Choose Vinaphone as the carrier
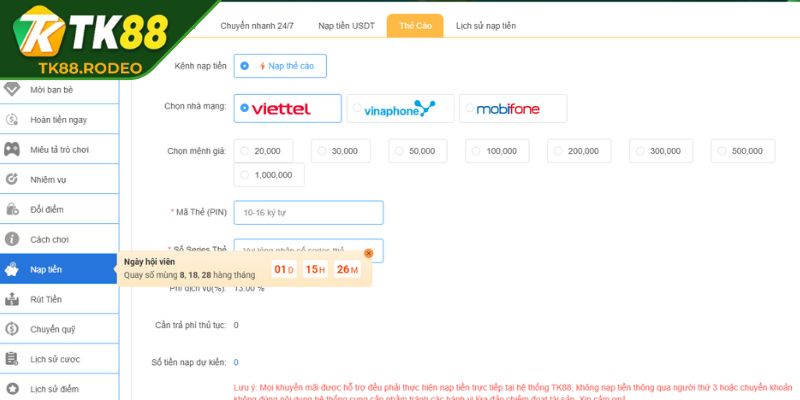The height and width of the screenshot is (400, 800). [400, 108]
